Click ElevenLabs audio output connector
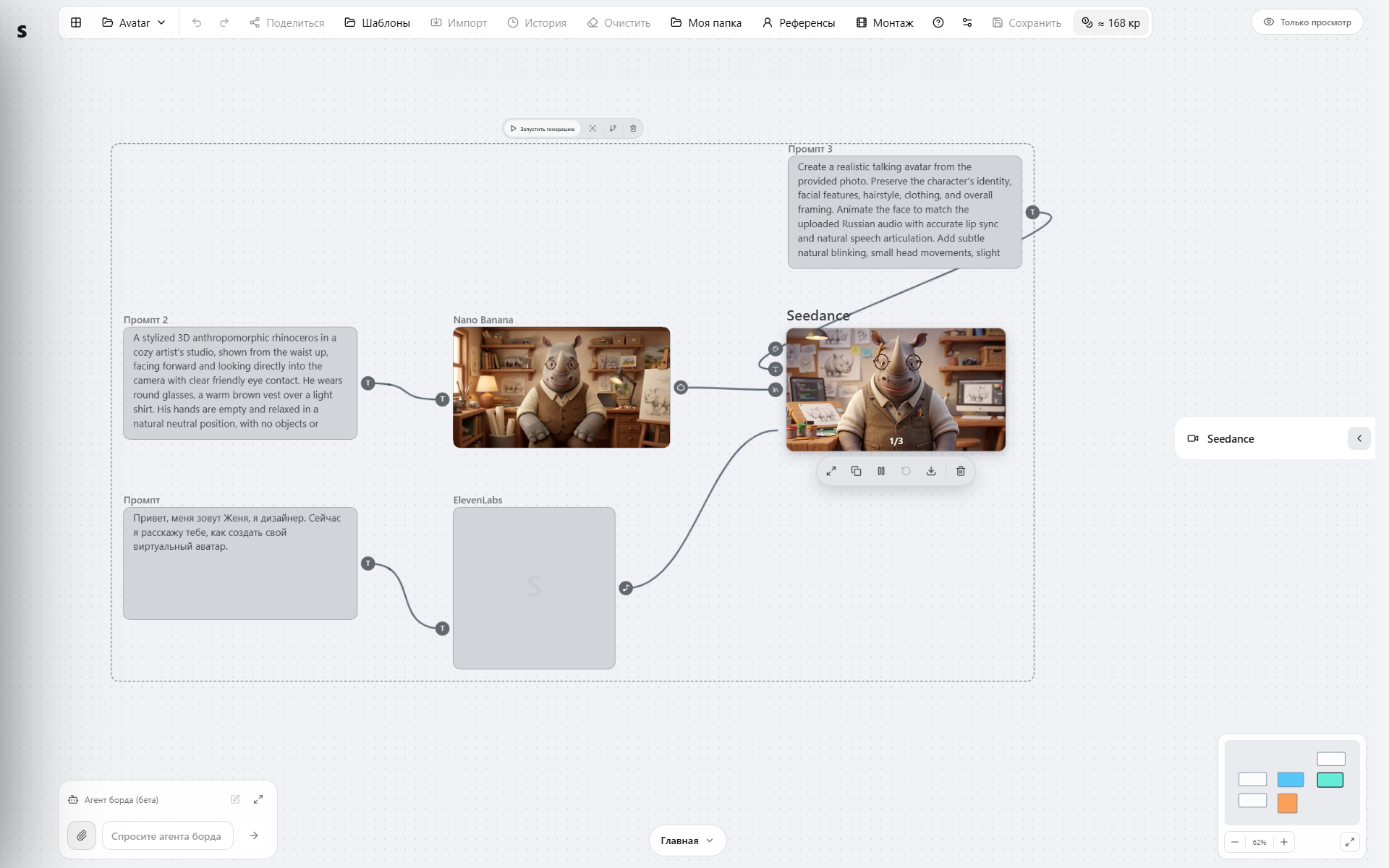The height and width of the screenshot is (868, 1389). coord(626,588)
